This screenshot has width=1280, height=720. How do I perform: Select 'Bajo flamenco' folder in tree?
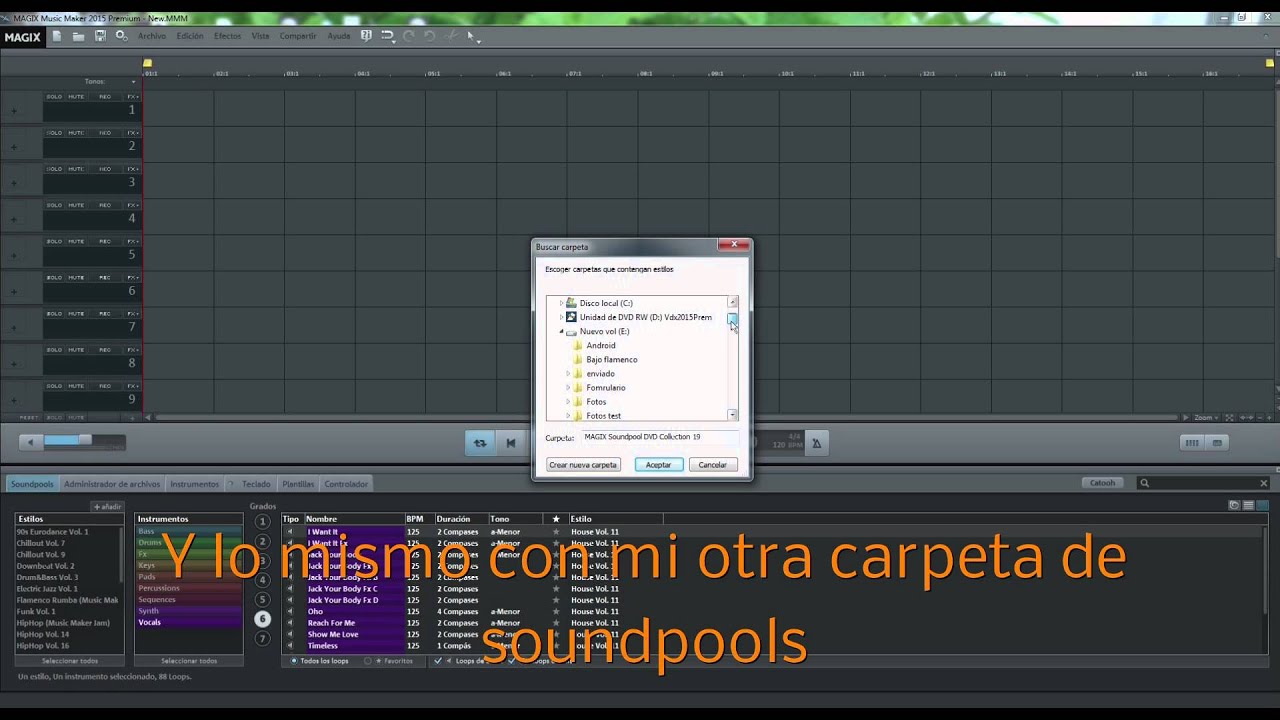point(611,360)
